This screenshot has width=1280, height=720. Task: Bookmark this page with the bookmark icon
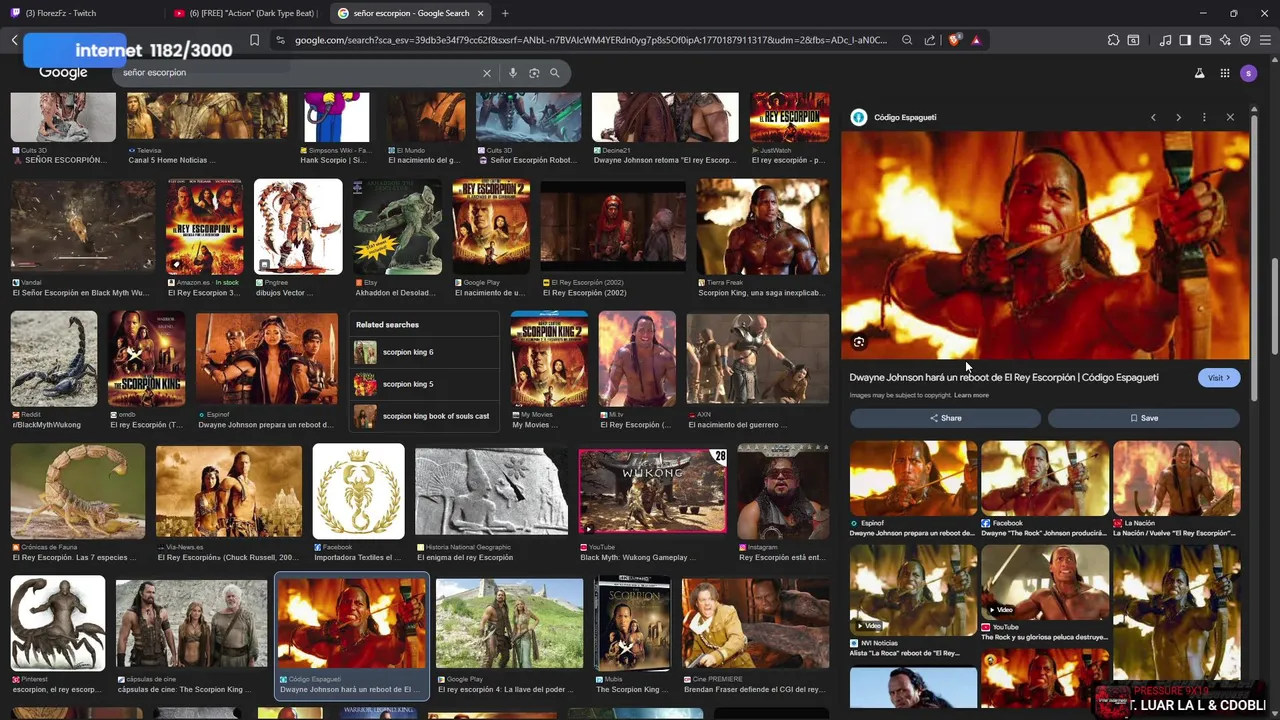tap(254, 40)
